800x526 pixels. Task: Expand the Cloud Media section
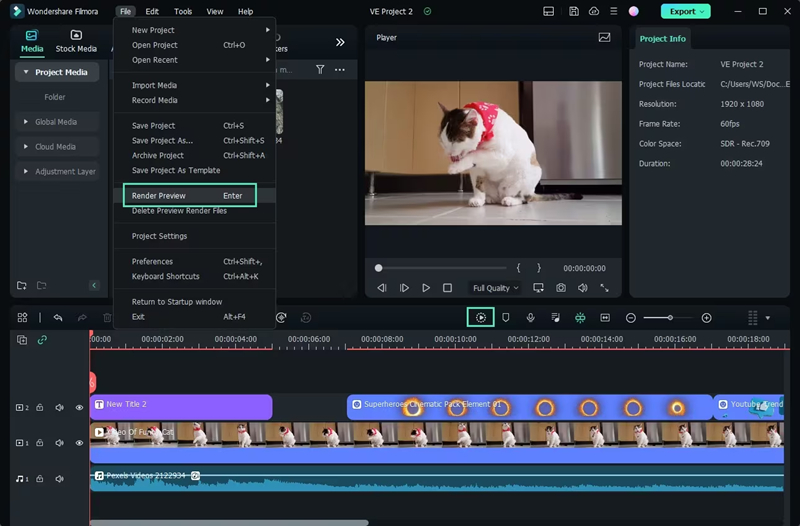[x=56, y=147]
